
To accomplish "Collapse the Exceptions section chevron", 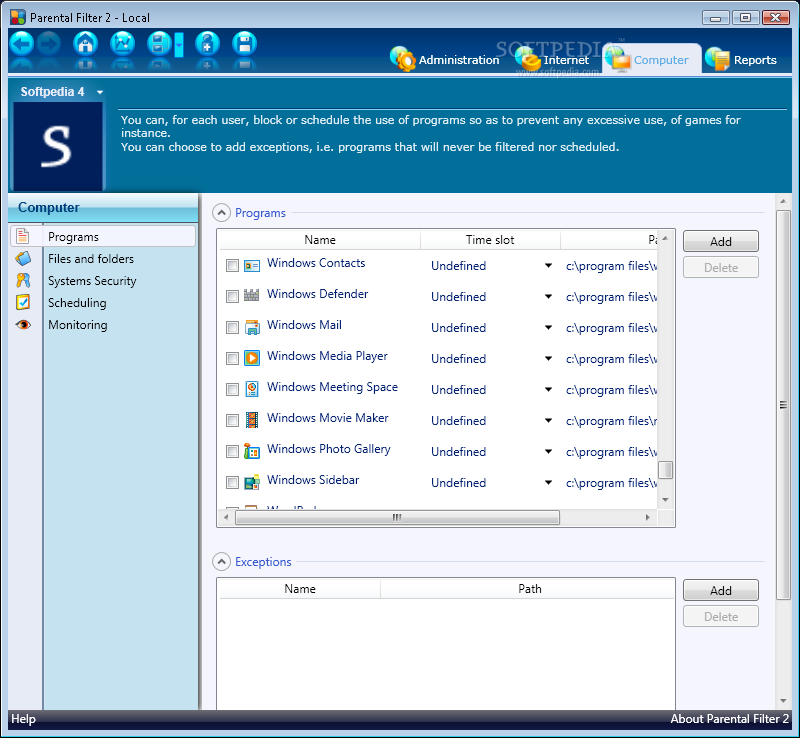I will click(221, 562).
